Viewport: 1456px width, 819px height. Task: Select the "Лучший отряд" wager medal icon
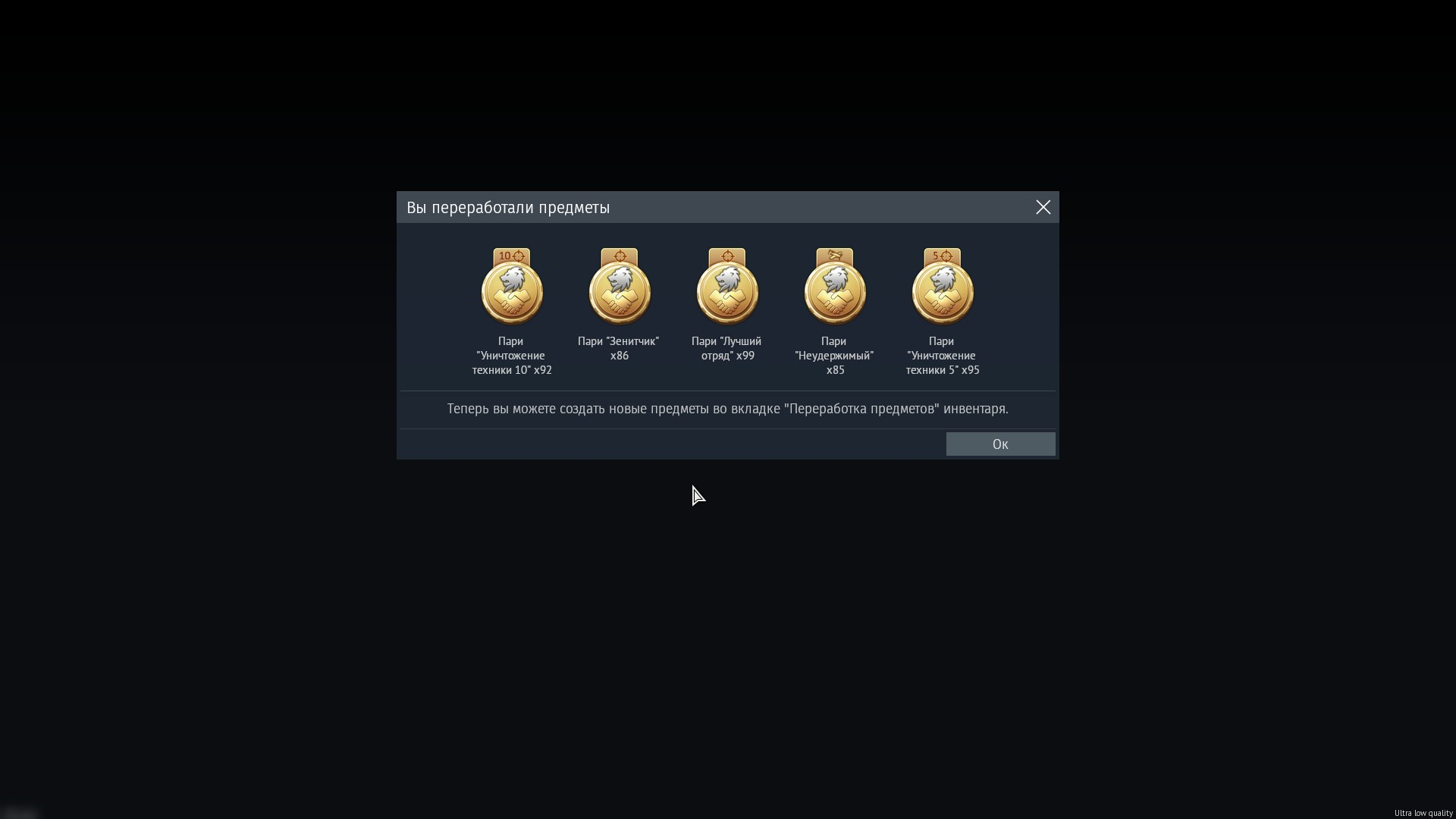click(x=727, y=292)
